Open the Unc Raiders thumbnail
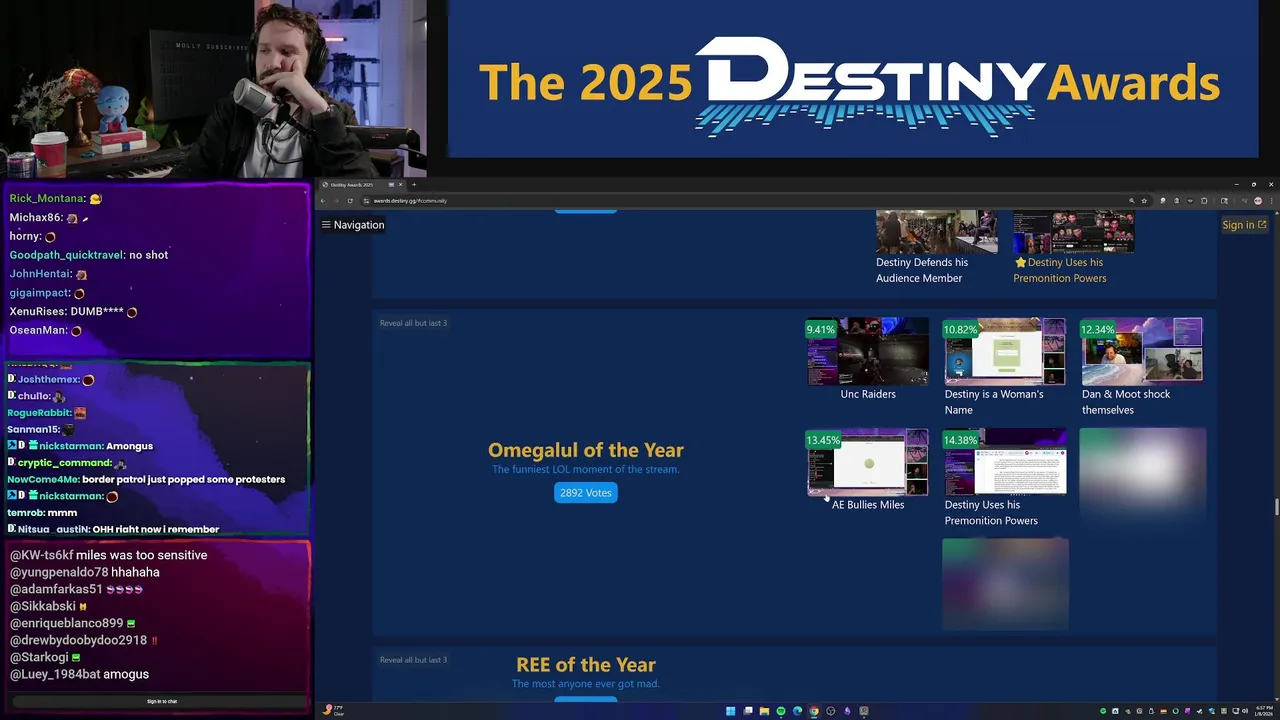This screenshot has width=1280, height=720. 867,351
